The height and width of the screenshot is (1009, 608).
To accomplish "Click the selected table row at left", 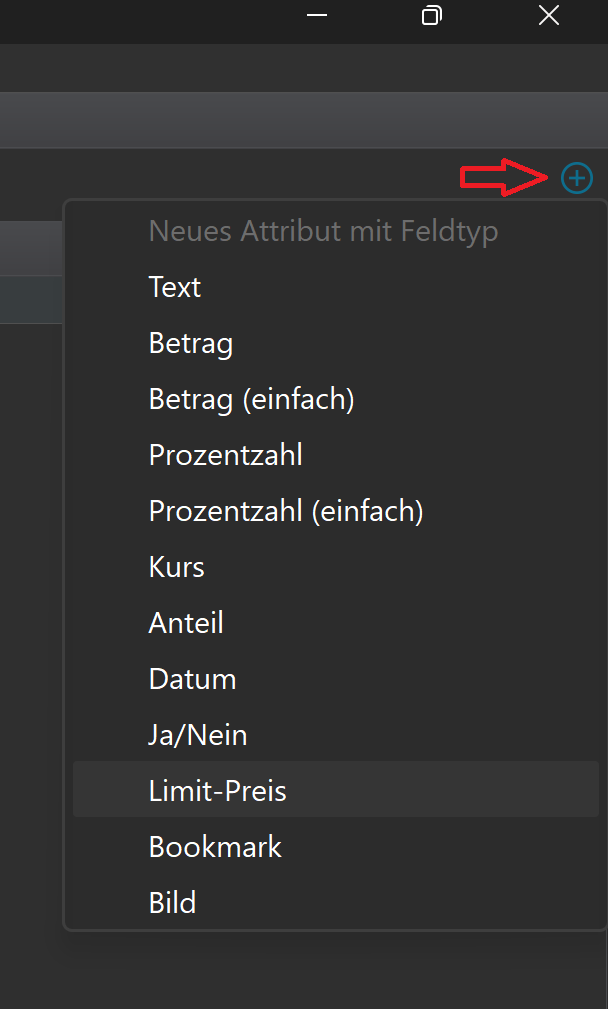I will (x=30, y=298).
